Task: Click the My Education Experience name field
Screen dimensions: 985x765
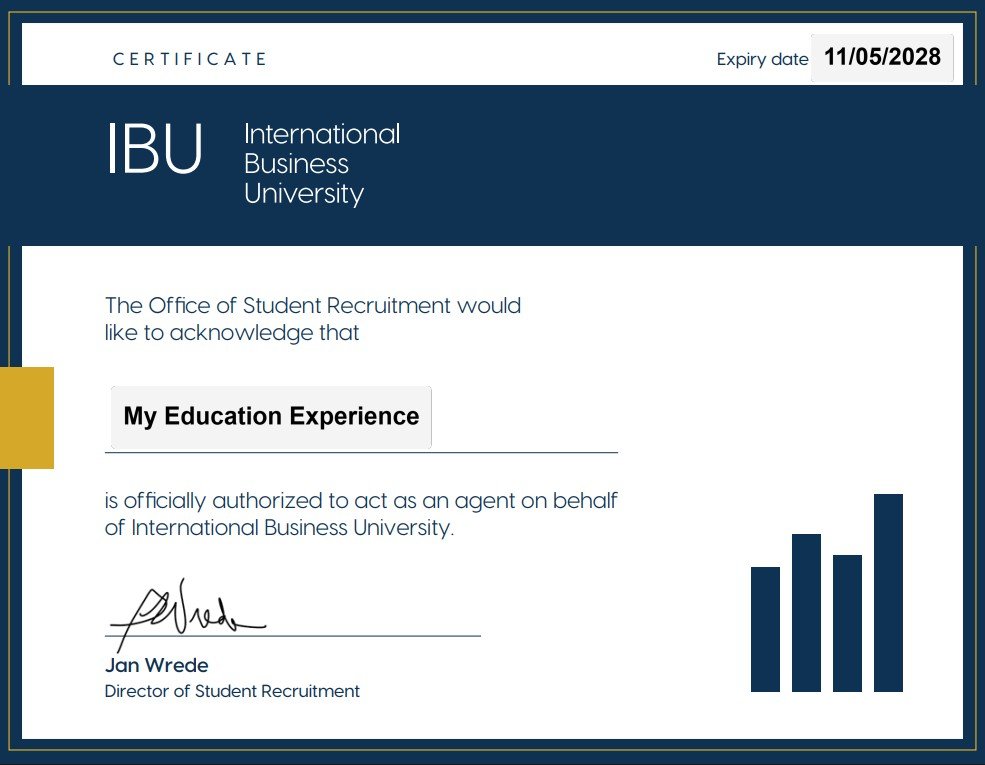Action: click(x=271, y=417)
